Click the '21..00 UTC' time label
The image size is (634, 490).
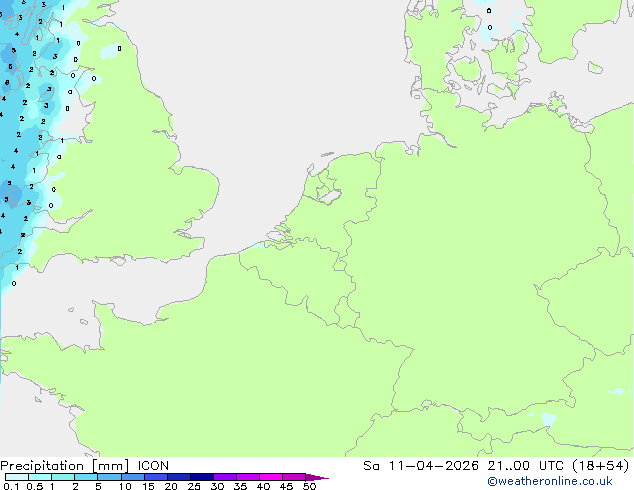click(x=525, y=466)
